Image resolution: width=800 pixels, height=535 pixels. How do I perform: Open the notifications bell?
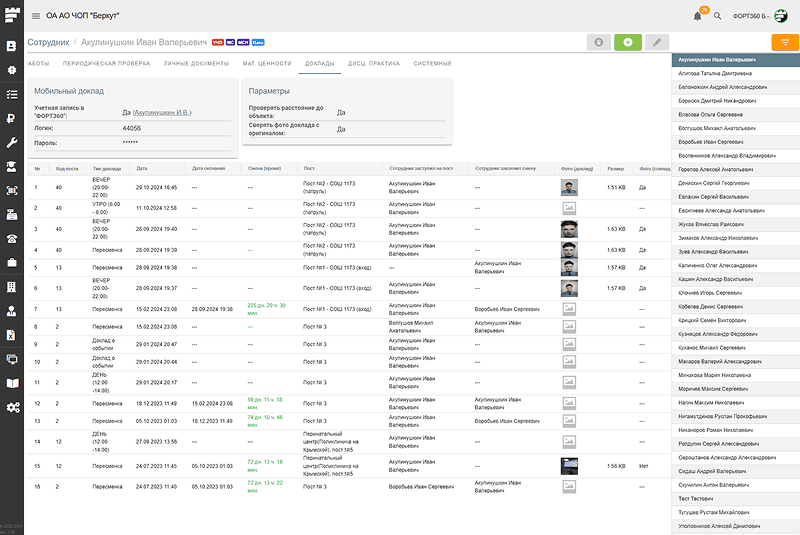pyautogui.click(x=697, y=16)
